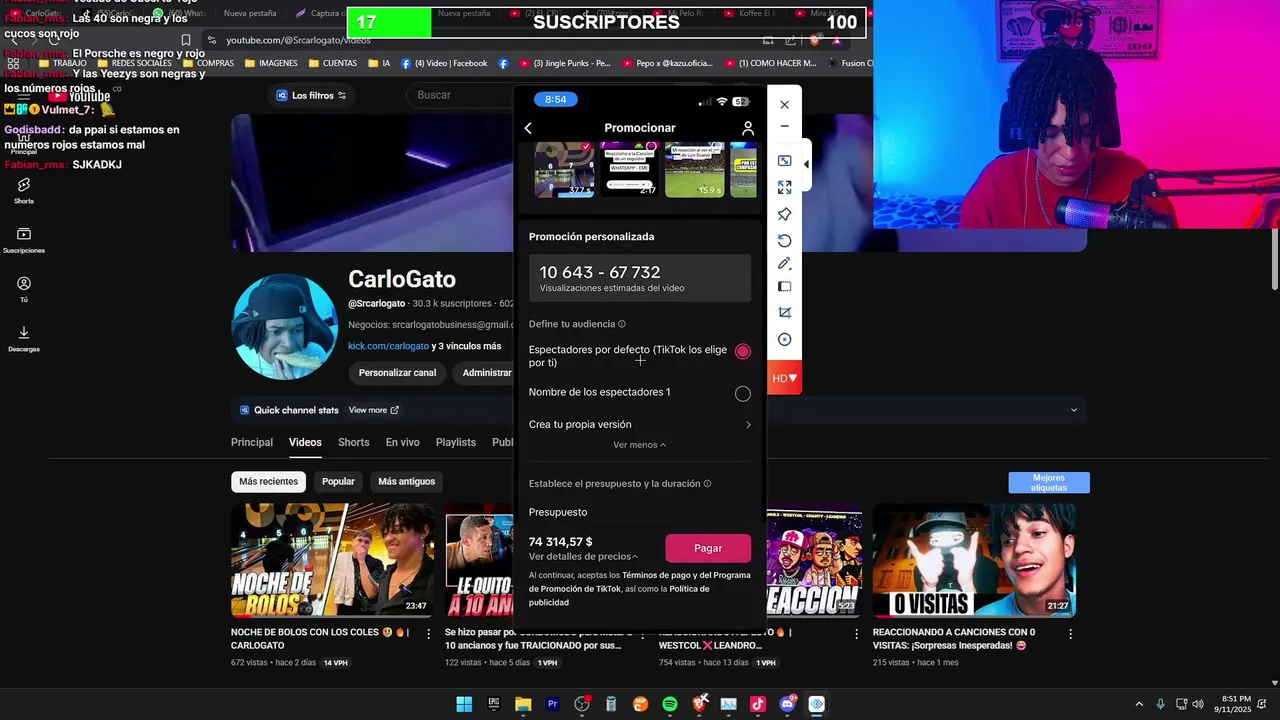
Task: Filter videos by Más antiguos
Action: [x=406, y=482]
